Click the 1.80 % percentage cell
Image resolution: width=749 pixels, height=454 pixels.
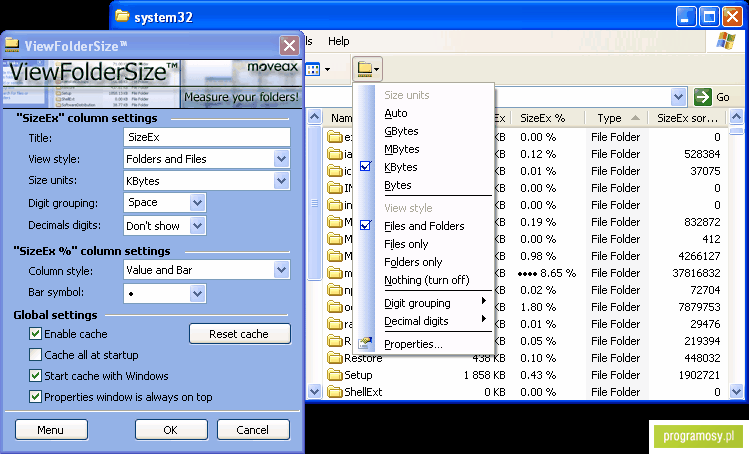pos(538,307)
